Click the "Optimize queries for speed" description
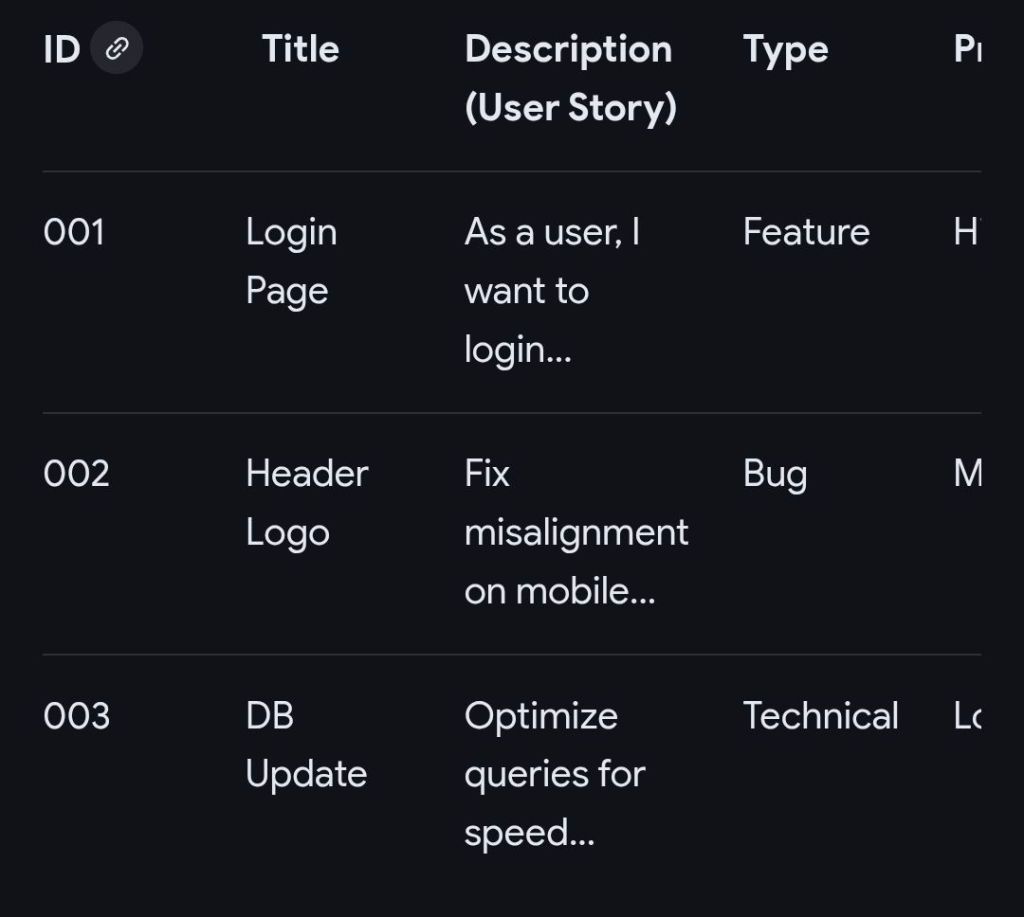Viewport: 1024px width, 917px height. coord(554,774)
